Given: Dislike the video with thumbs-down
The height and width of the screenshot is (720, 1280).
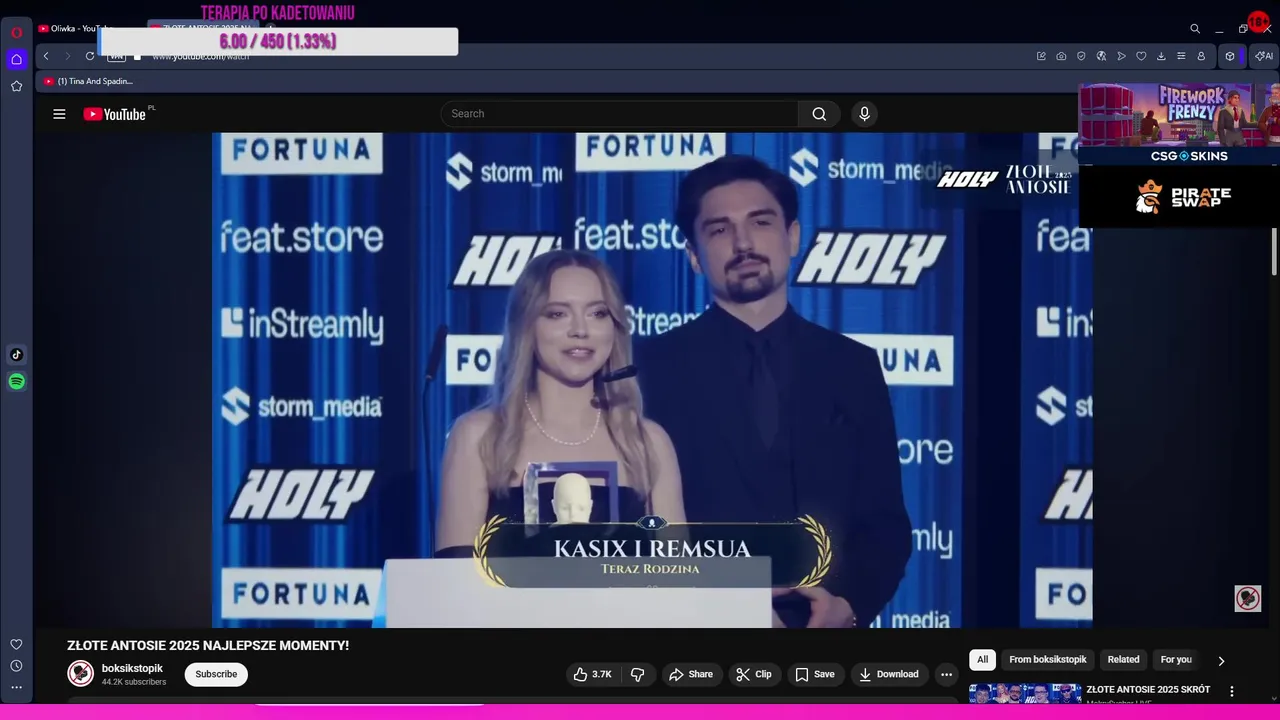Looking at the screenshot, I should pyautogui.click(x=638, y=674).
